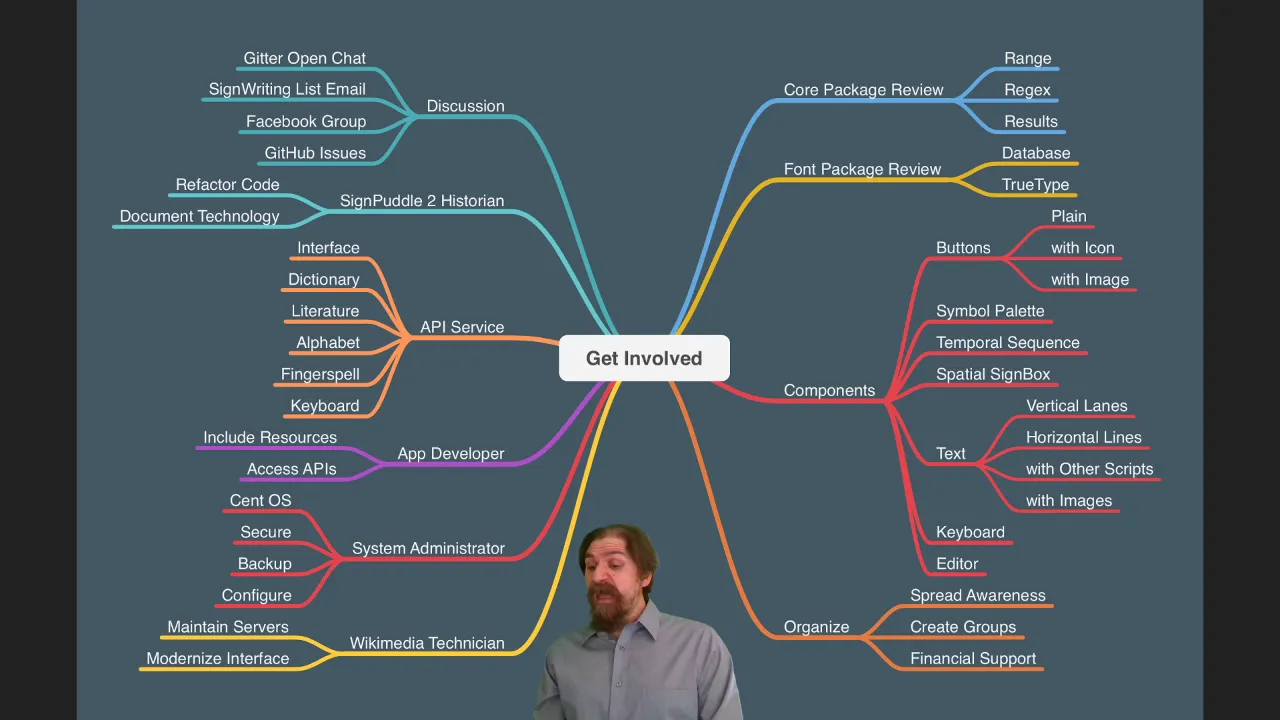The image size is (1280, 720).
Task: Click the Refactor Code node
Action: 228,185
